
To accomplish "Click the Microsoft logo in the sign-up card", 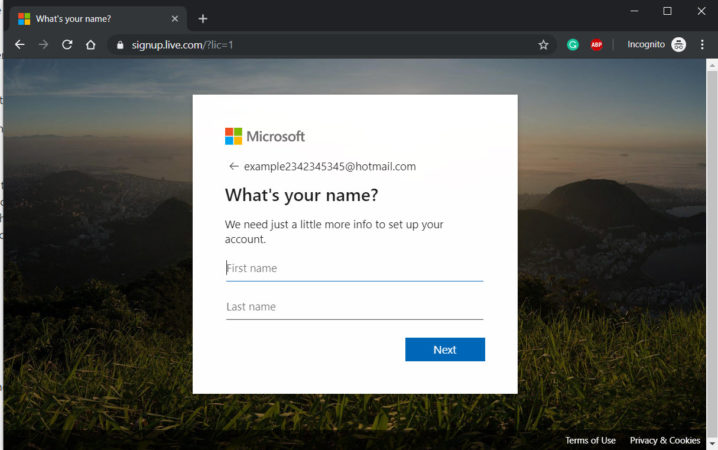I will (265, 136).
